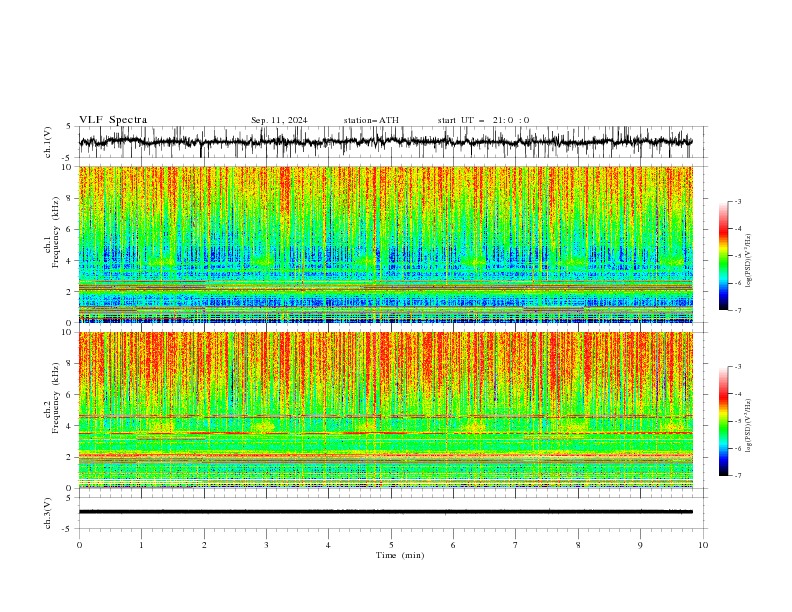Click the "9" tick on time axis
This screenshot has width=792, height=612.
[x=640, y=545]
